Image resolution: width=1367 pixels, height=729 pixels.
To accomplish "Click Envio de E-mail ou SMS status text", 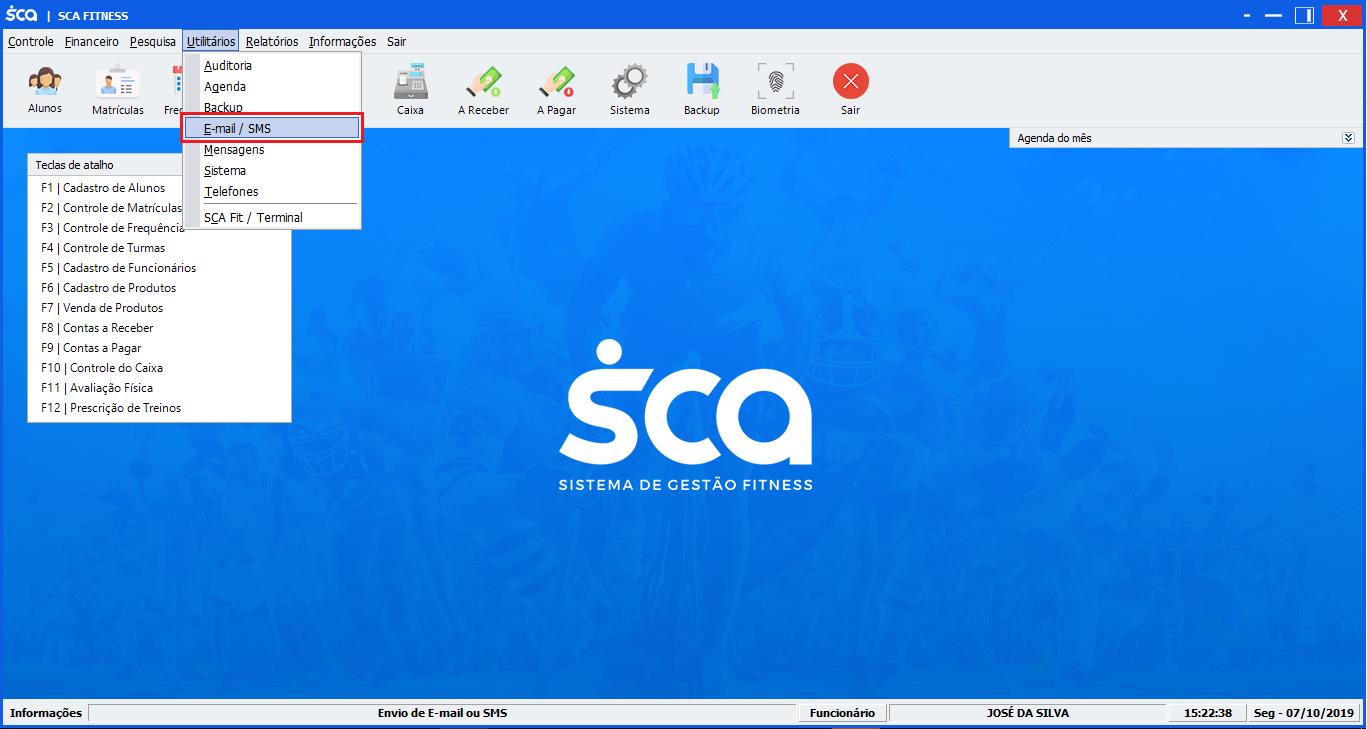I will [x=442, y=713].
